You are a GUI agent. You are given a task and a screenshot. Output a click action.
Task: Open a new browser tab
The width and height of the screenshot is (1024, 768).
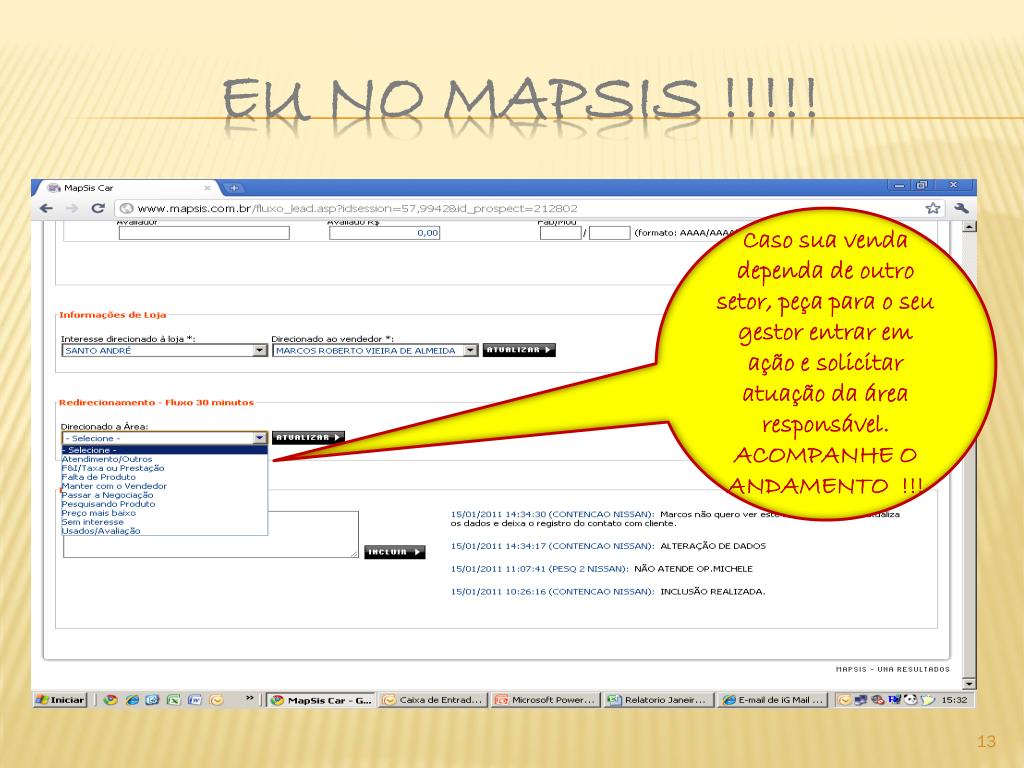[233, 188]
